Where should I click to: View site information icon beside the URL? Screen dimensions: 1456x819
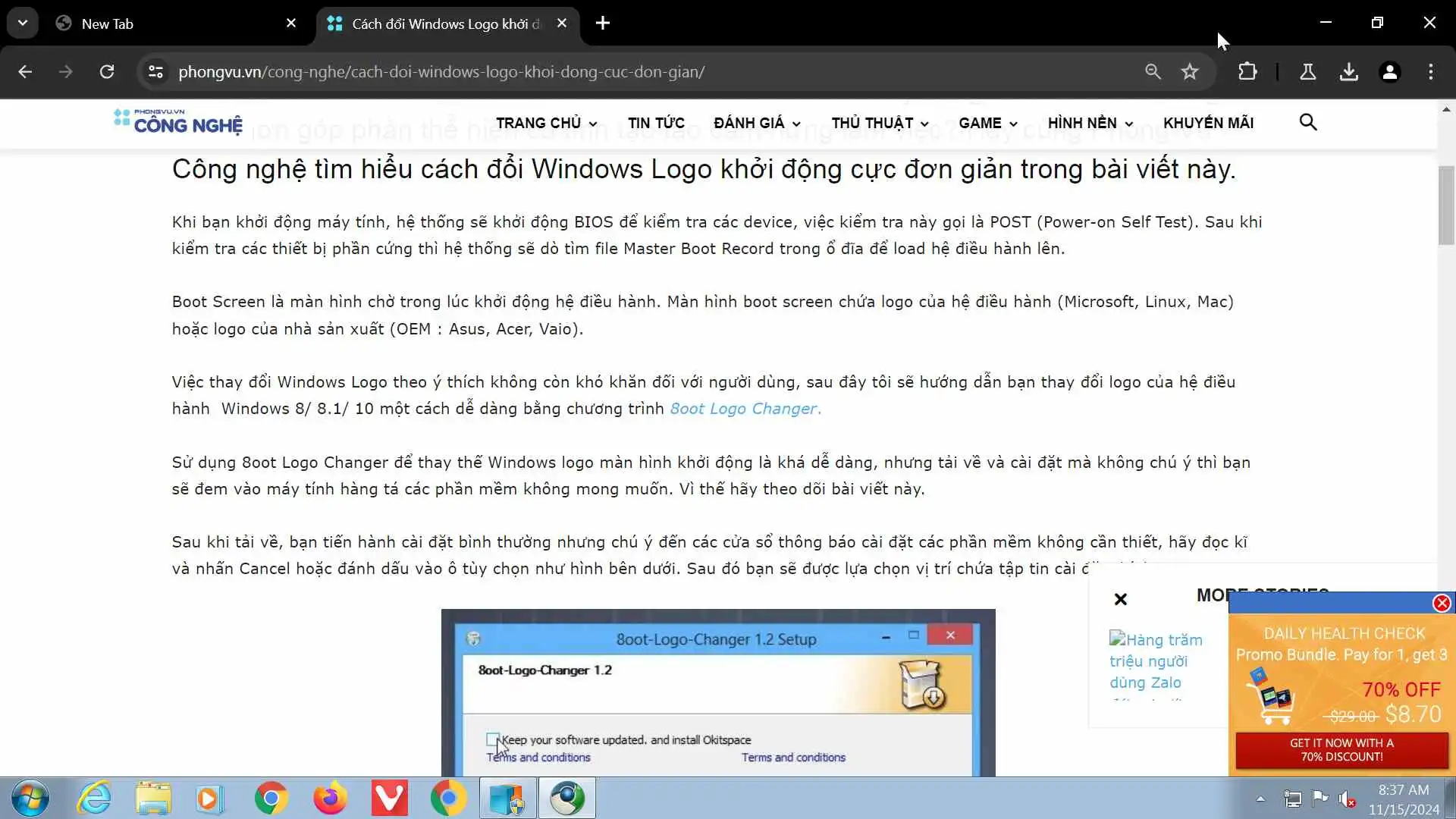point(155,71)
